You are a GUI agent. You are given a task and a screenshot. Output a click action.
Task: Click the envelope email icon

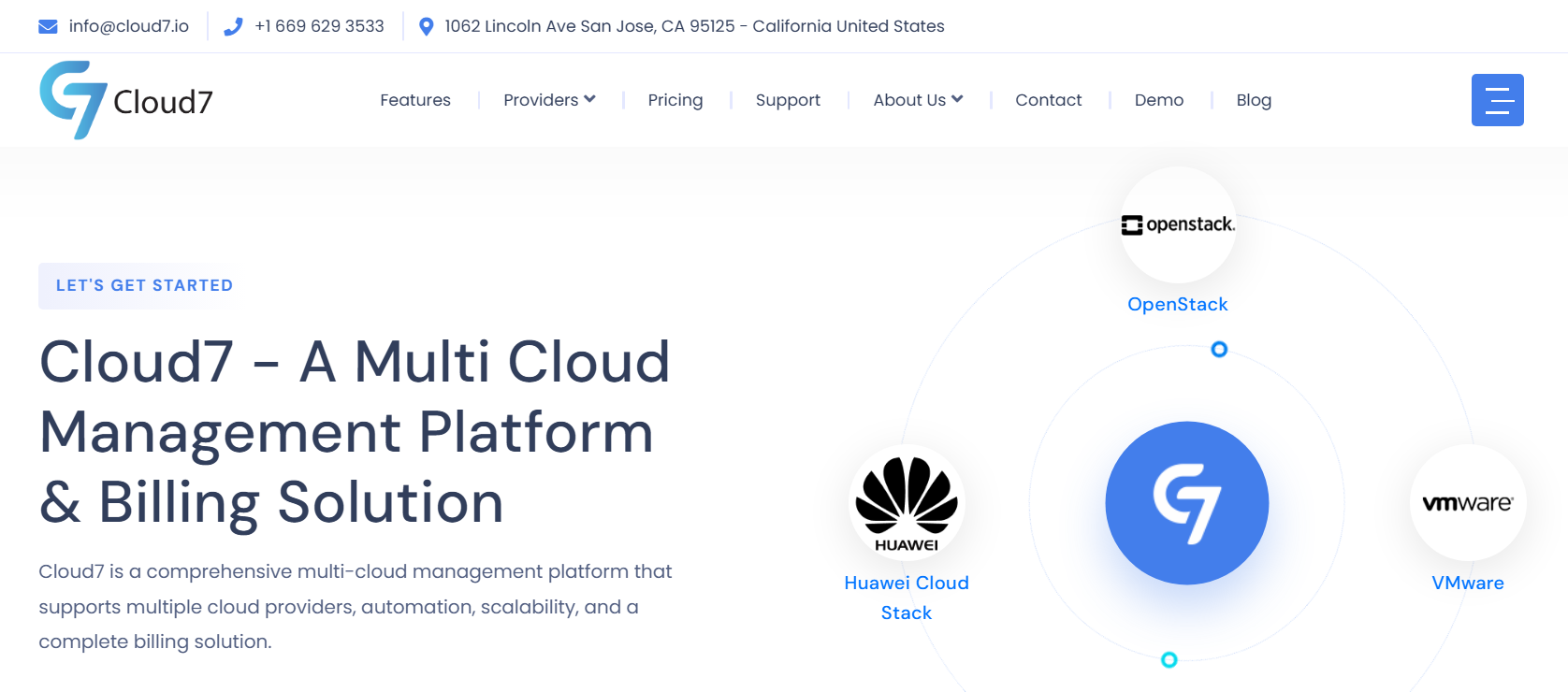pyautogui.click(x=48, y=27)
